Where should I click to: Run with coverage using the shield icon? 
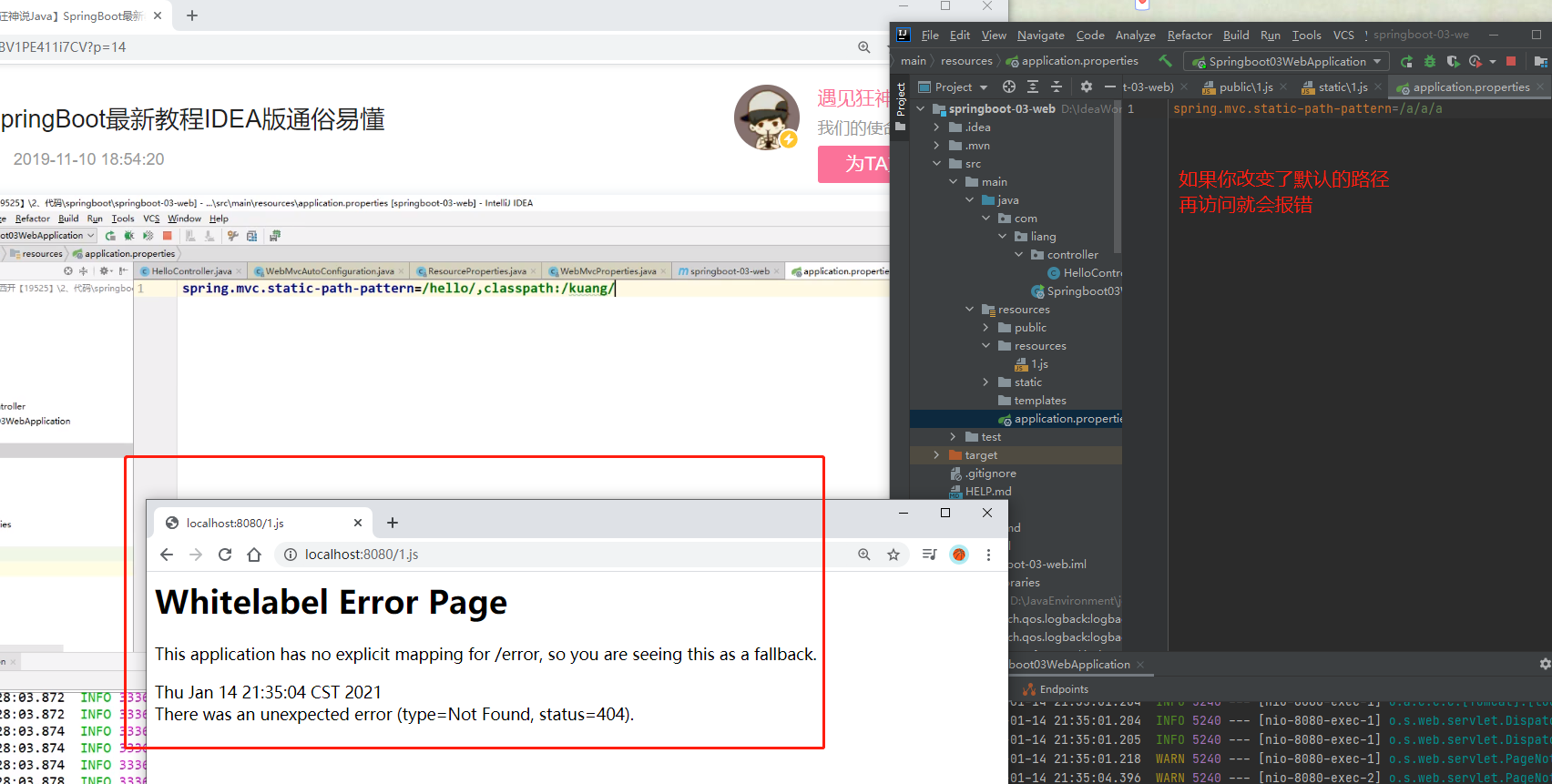click(1453, 61)
